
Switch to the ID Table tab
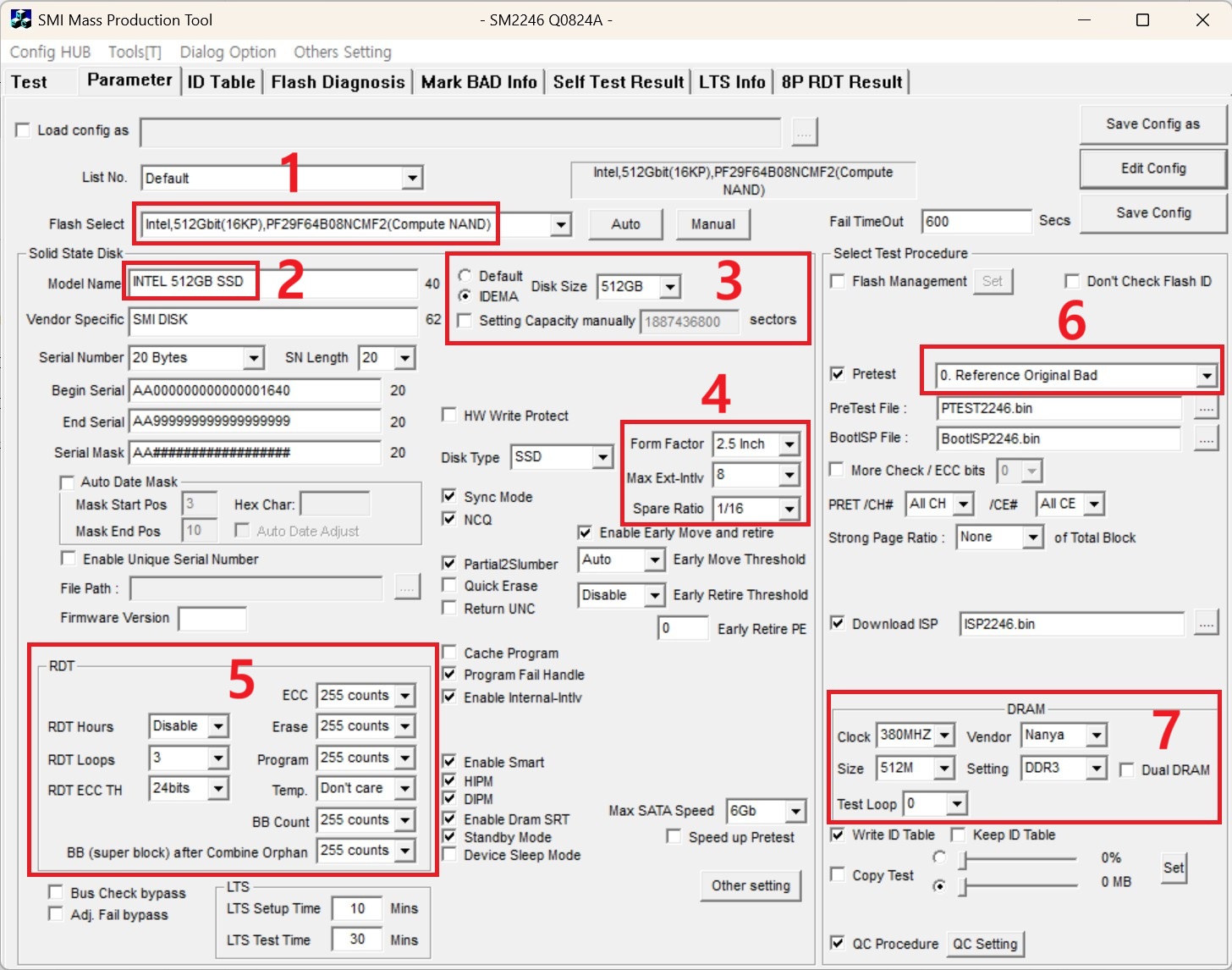221,82
